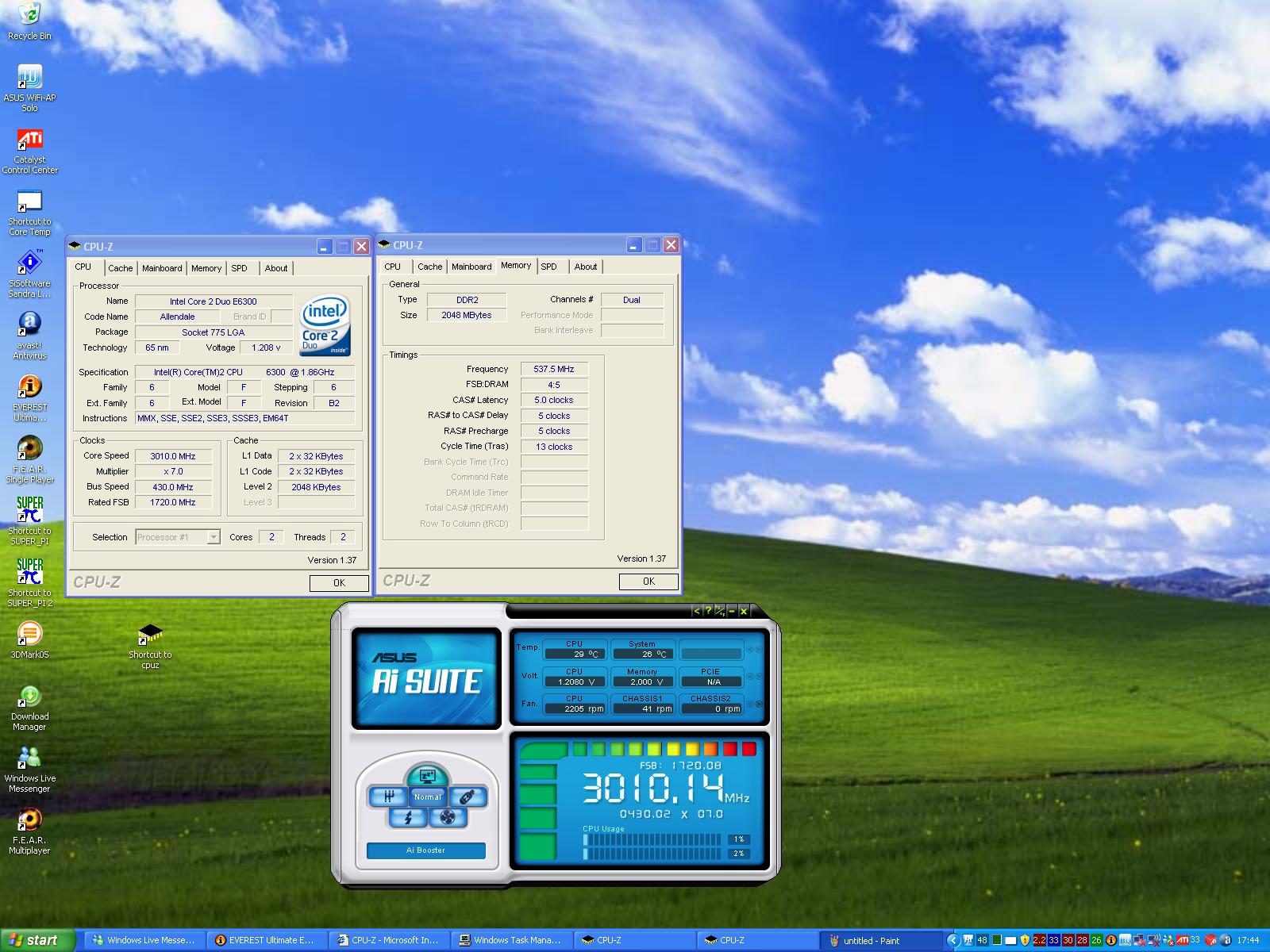Click AI Suite lightning bolt icon
The image size is (1270, 952).
click(x=408, y=817)
